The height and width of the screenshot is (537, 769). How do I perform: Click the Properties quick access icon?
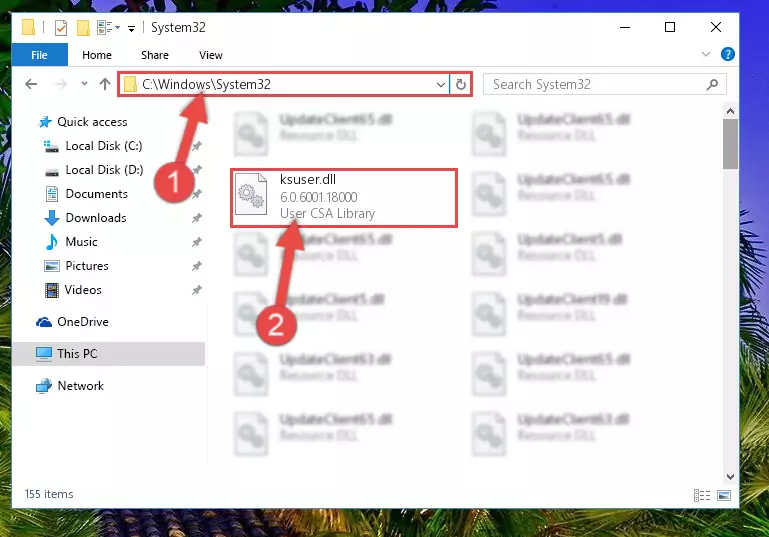61,28
